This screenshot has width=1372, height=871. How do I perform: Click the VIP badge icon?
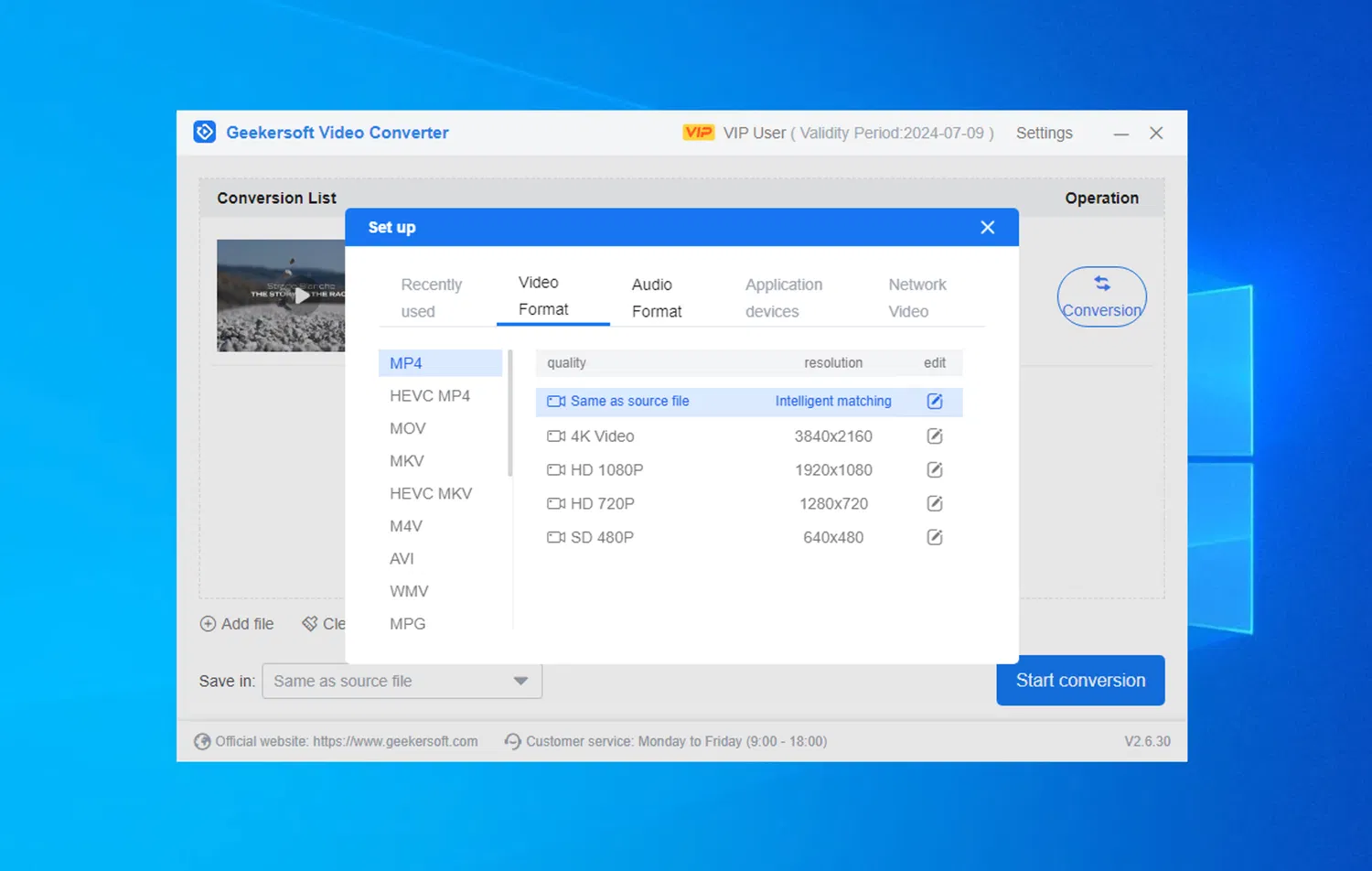699,133
